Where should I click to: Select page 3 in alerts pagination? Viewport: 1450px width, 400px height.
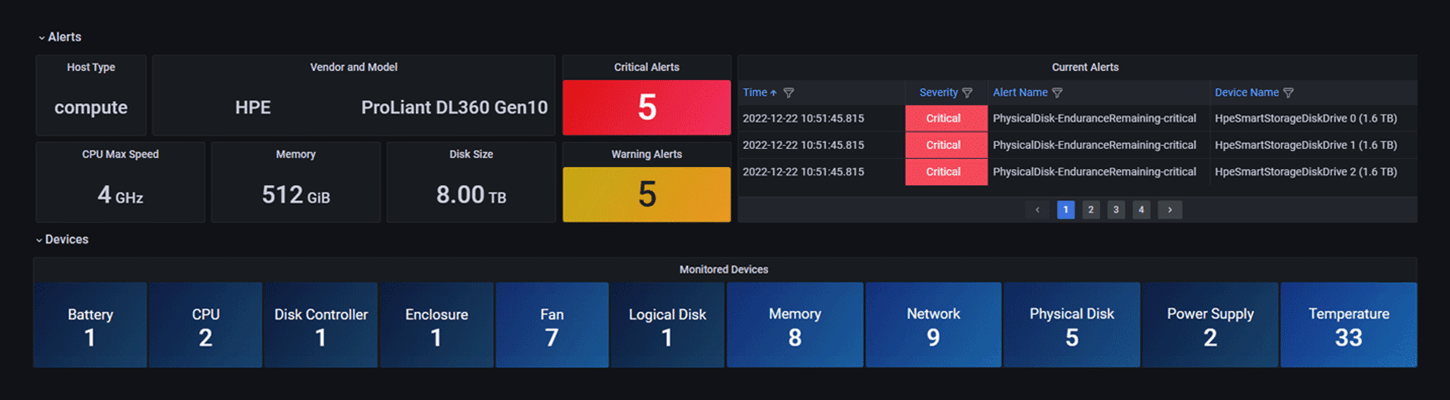1116,210
